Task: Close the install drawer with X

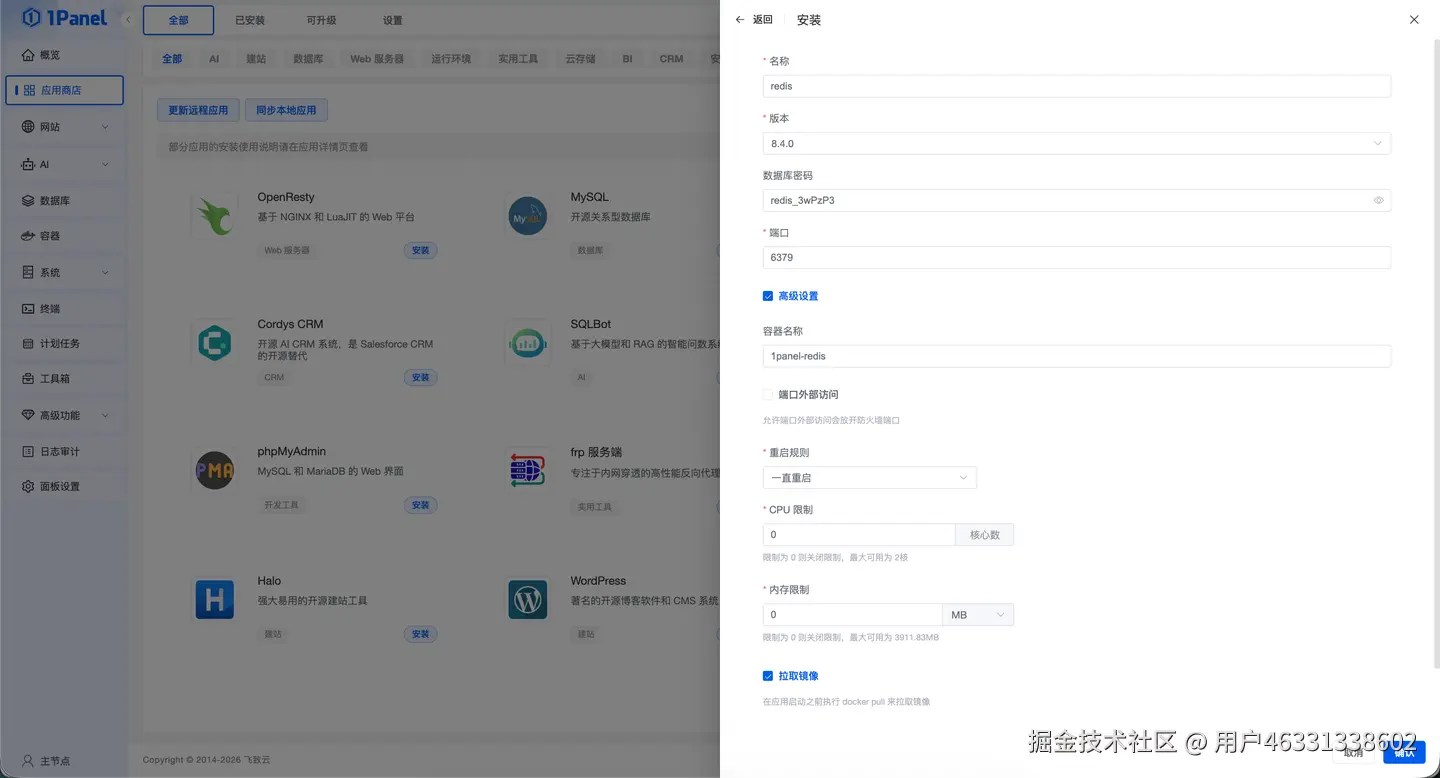Action: [x=1414, y=20]
